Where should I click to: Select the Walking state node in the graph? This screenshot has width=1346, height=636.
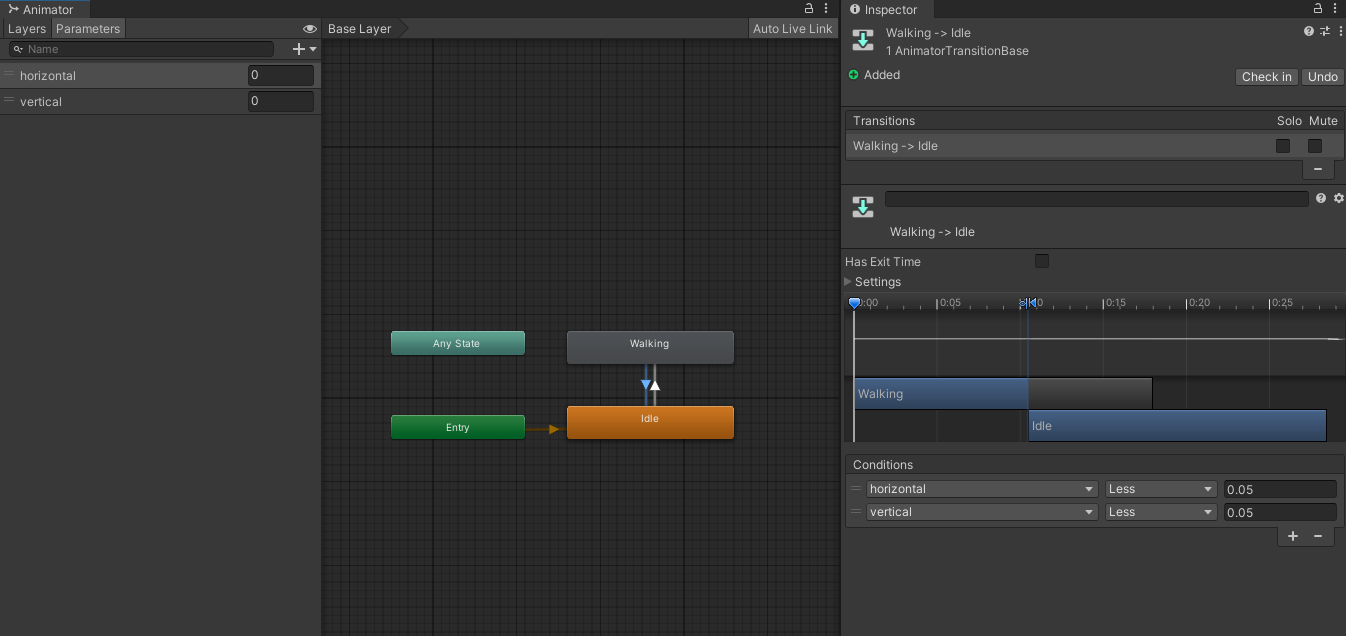[650, 347]
